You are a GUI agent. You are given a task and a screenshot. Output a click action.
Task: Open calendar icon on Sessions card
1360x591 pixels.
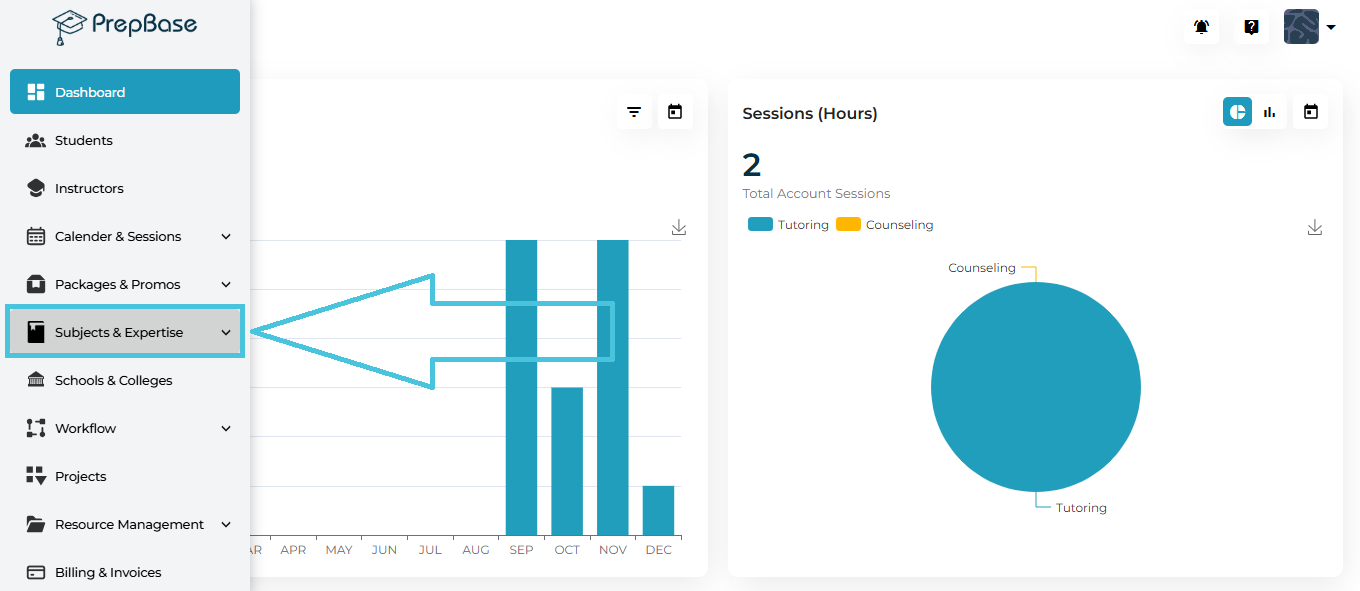click(1311, 112)
